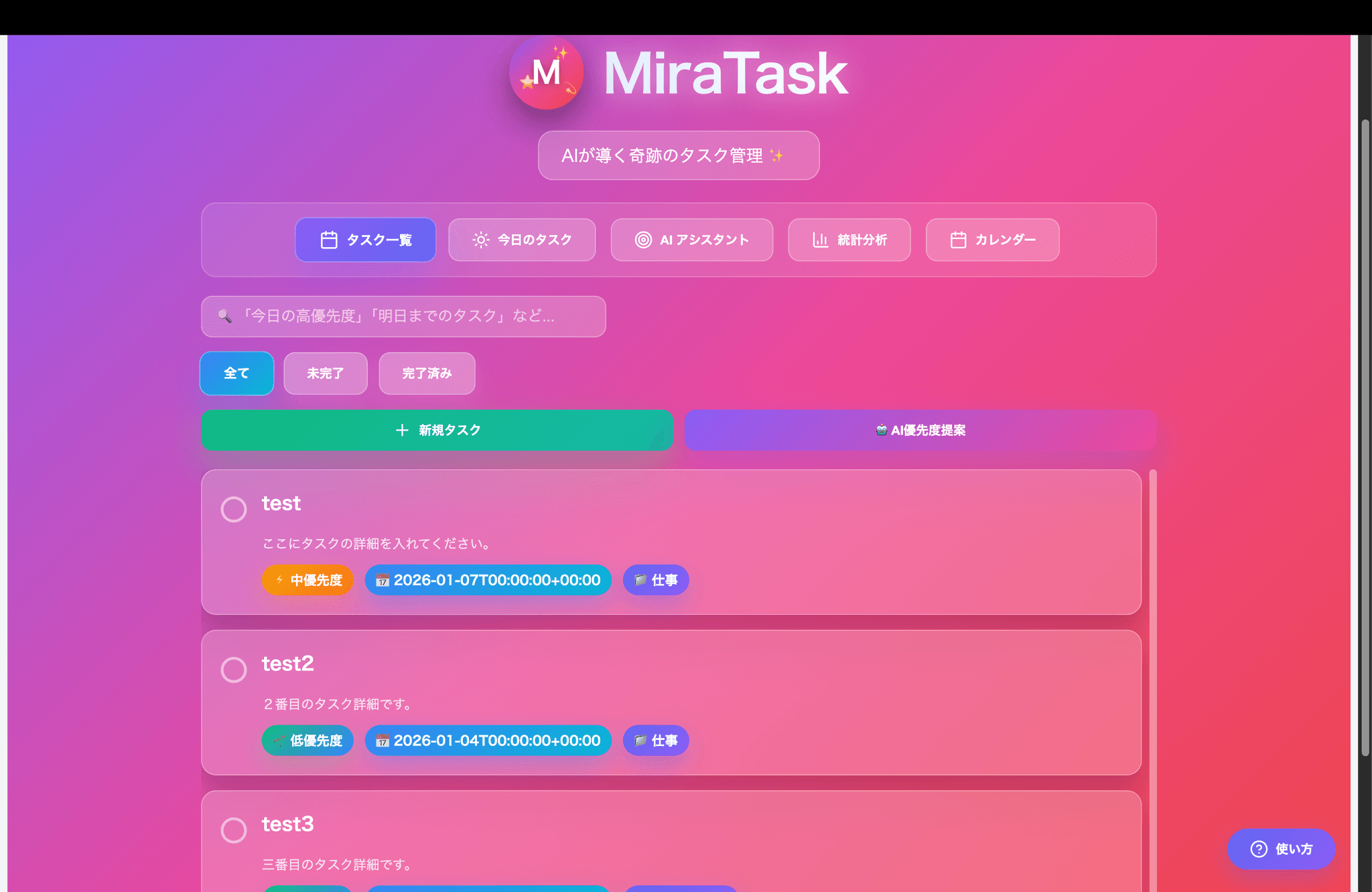Click the 新規タスク button
Viewport: 1372px width, 892px height.
436,431
